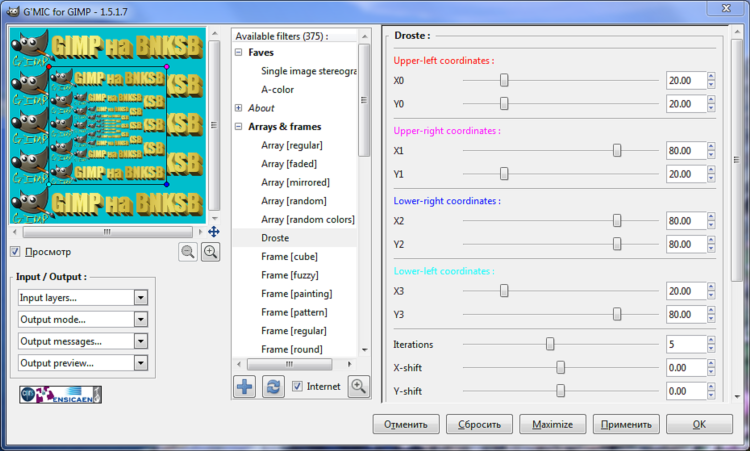The width and height of the screenshot is (750, 451).
Task: Click the preview move cross icon
Action: coord(213,232)
